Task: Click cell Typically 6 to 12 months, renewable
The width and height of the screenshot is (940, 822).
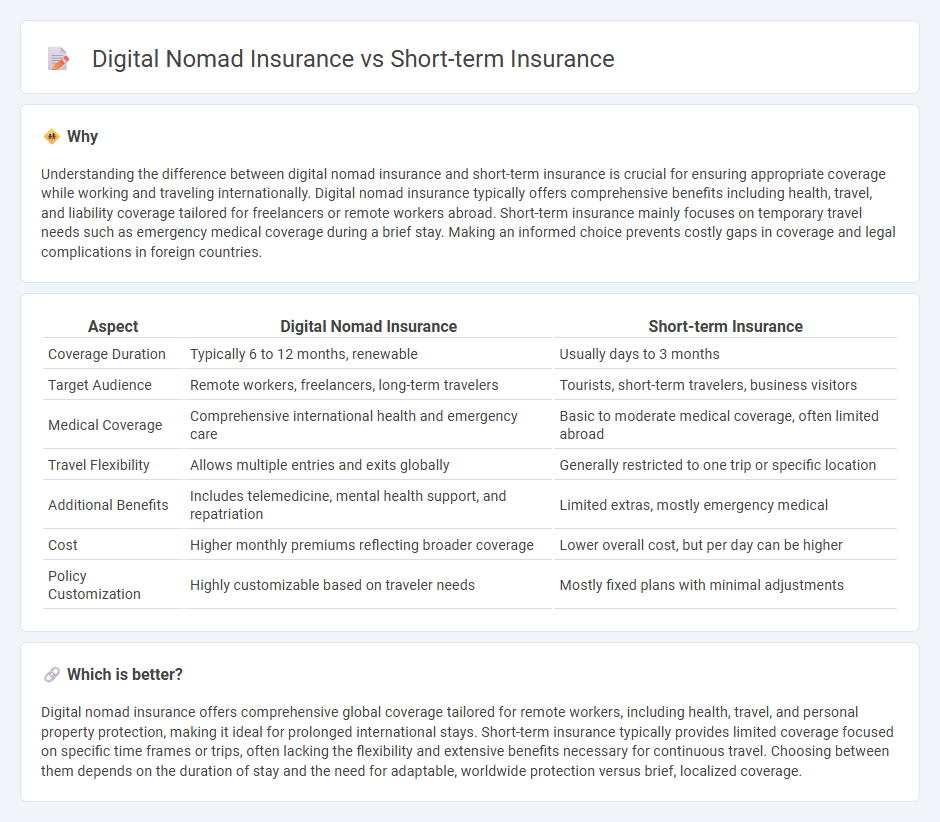Action: (368, 354)
